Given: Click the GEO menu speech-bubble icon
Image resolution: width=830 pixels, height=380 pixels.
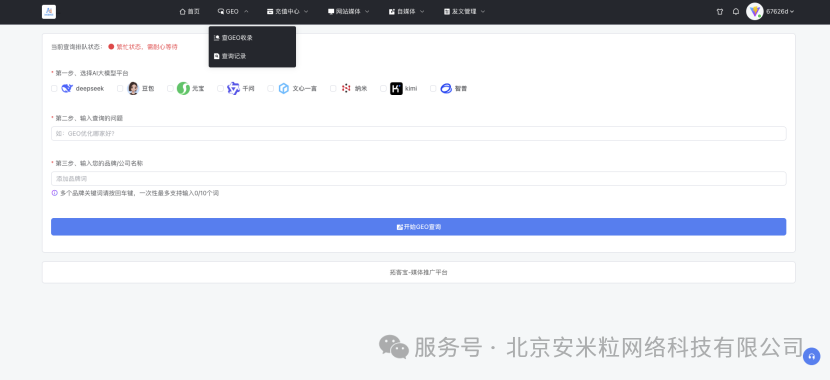Looking at the screenshot, I should pos(221,12).
